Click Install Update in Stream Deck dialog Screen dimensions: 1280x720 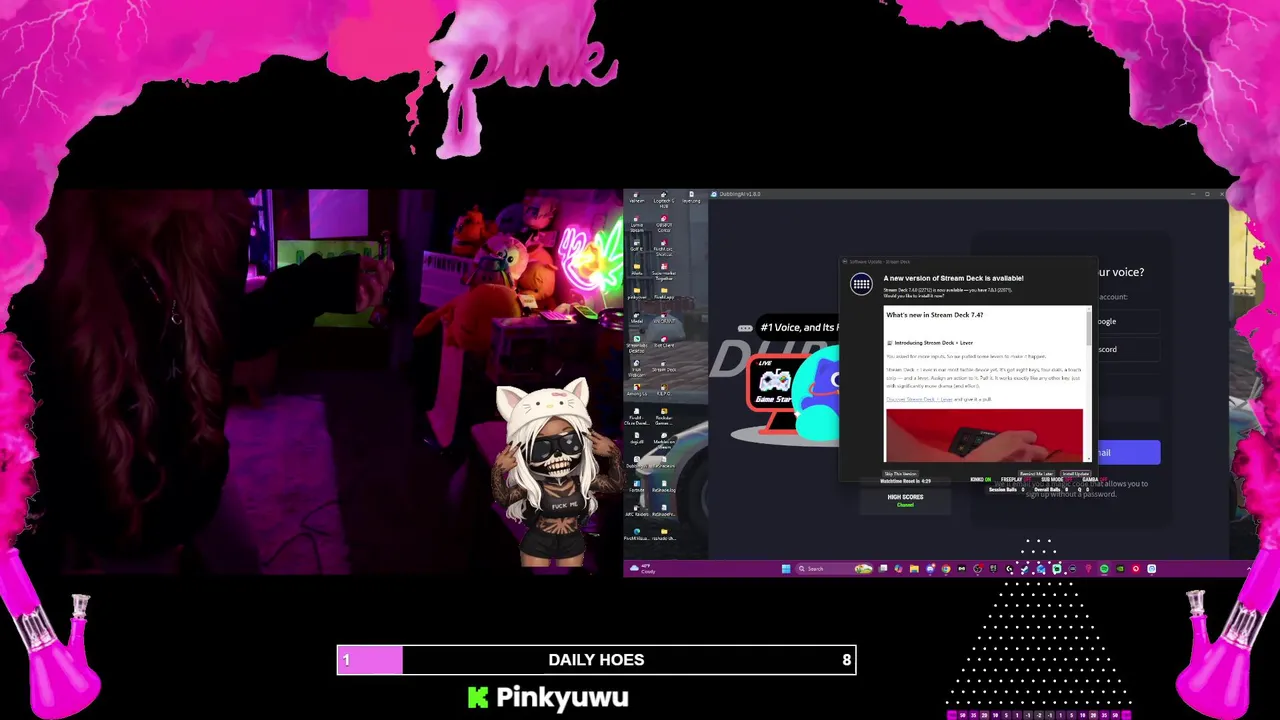1076,474
